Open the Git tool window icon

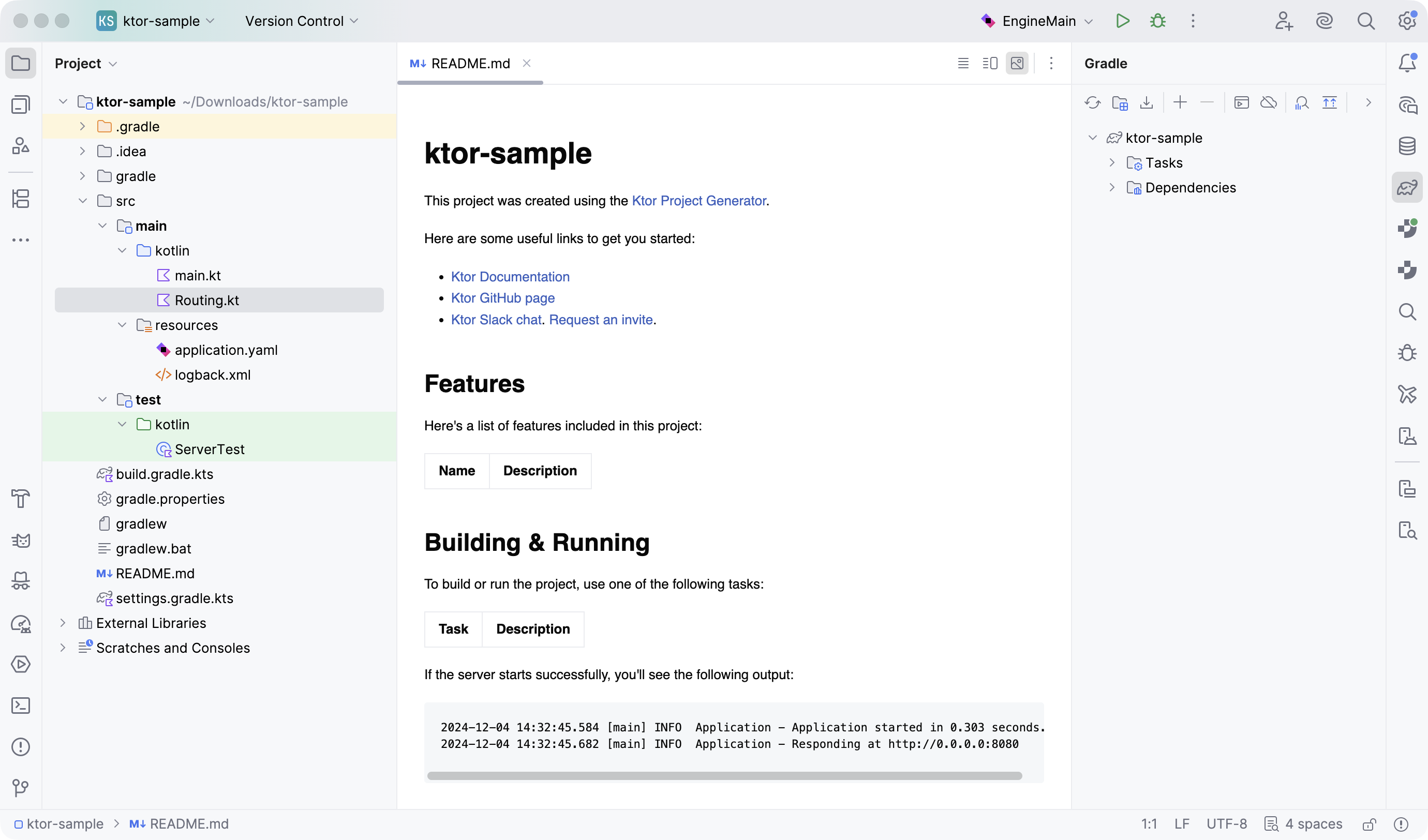point(20,788)
